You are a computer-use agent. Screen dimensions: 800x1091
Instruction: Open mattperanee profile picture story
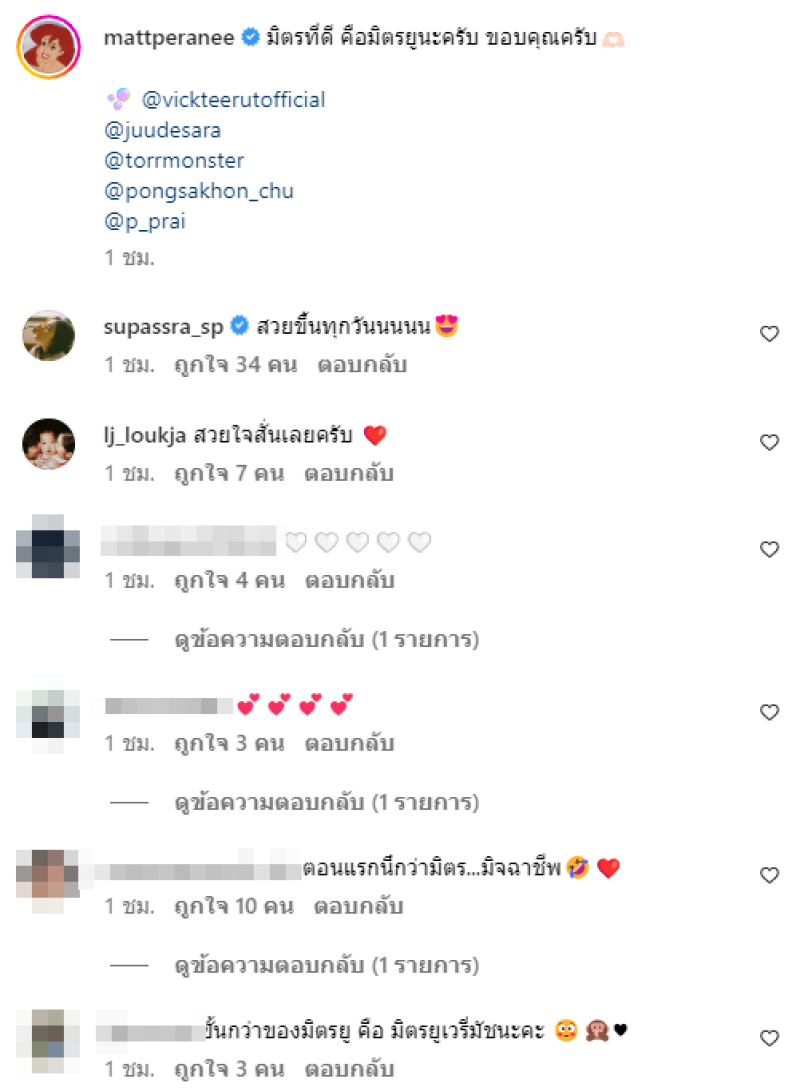[x=49, y=47]
